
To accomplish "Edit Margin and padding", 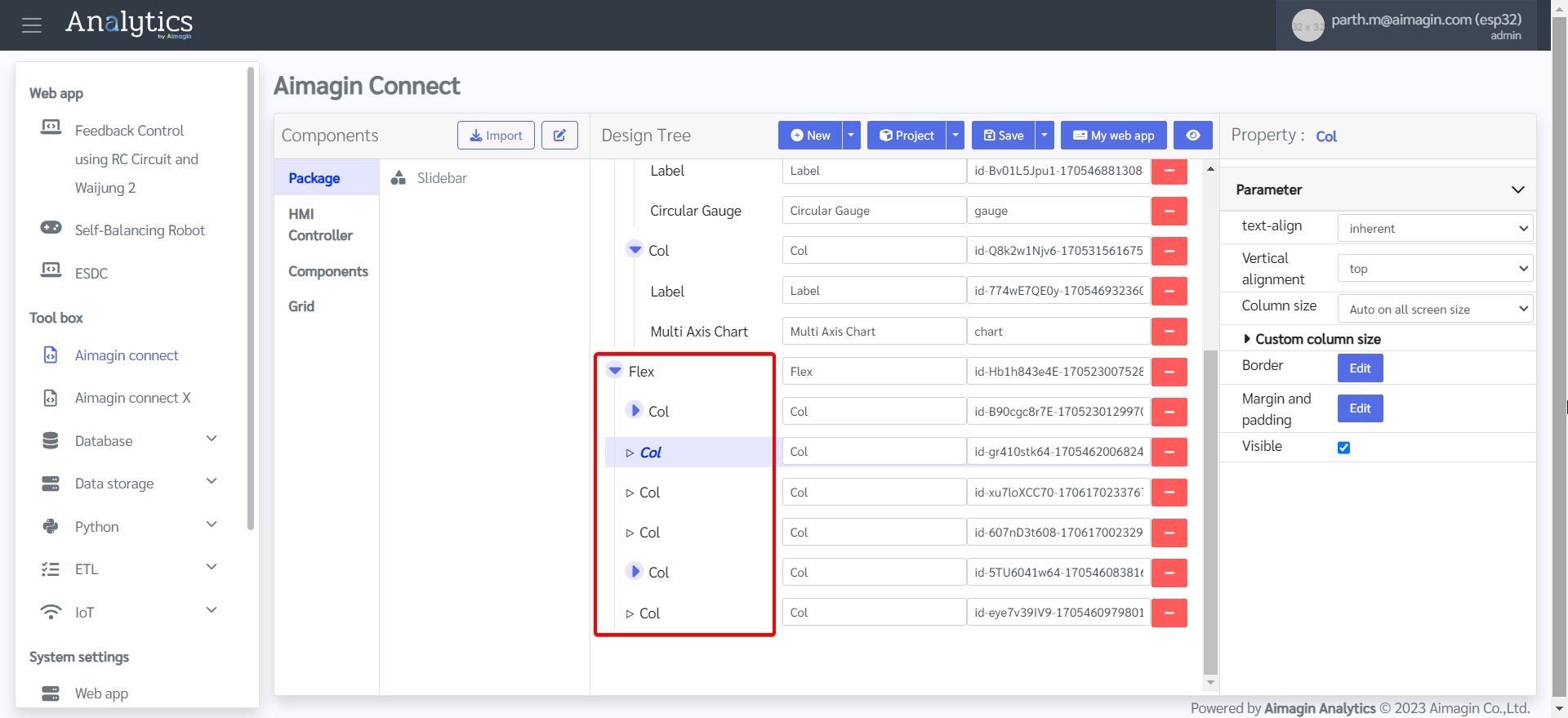I will [x=1360, y=408].
